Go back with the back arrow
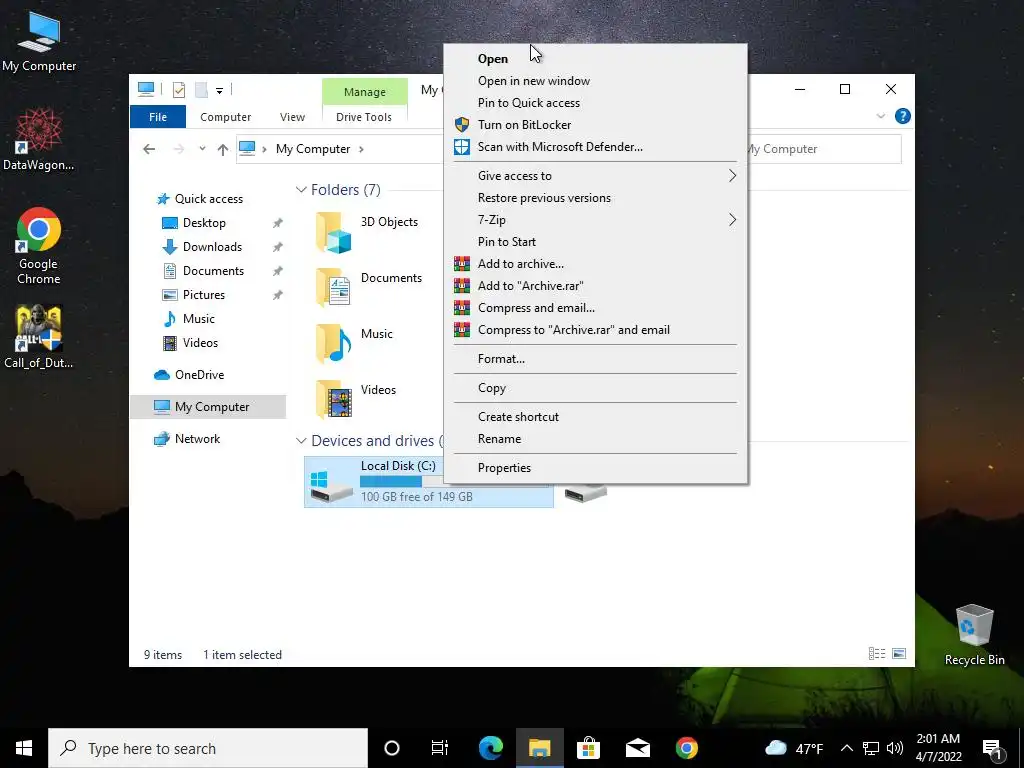This screenshot has width=1024, height=768. tap(149, 149)
